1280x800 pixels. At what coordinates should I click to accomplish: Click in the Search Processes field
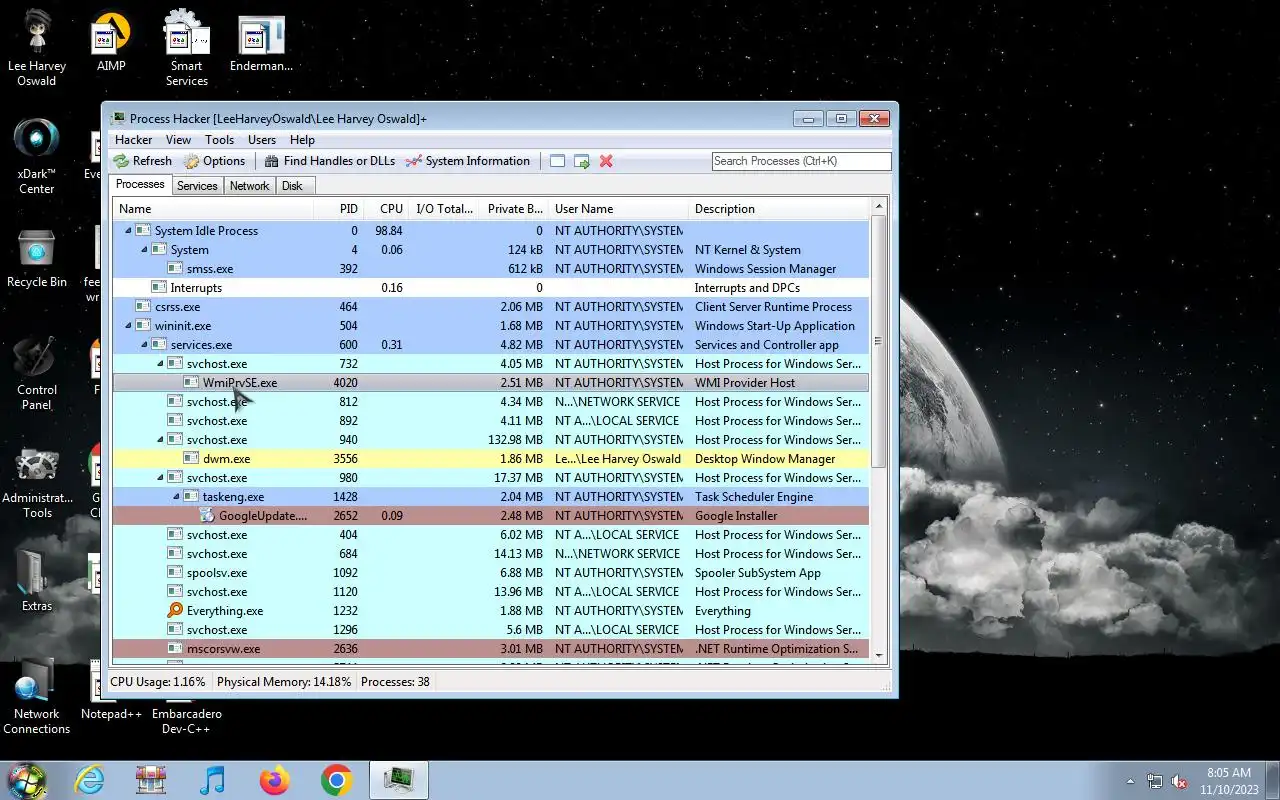pos(801,161)
